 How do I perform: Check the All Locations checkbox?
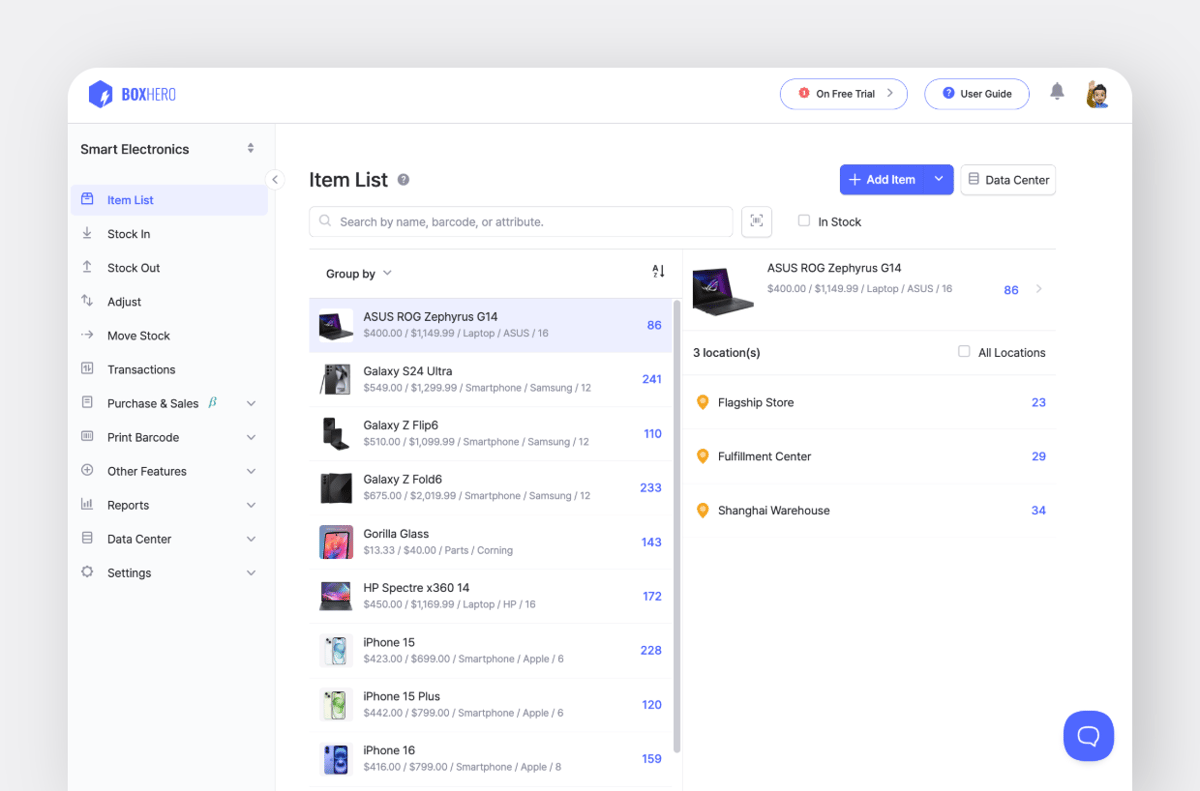[x=963, y=352]
